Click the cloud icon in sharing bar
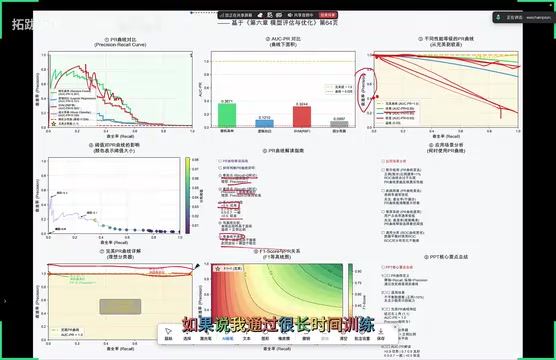556x360 pixels. [260, 15]
